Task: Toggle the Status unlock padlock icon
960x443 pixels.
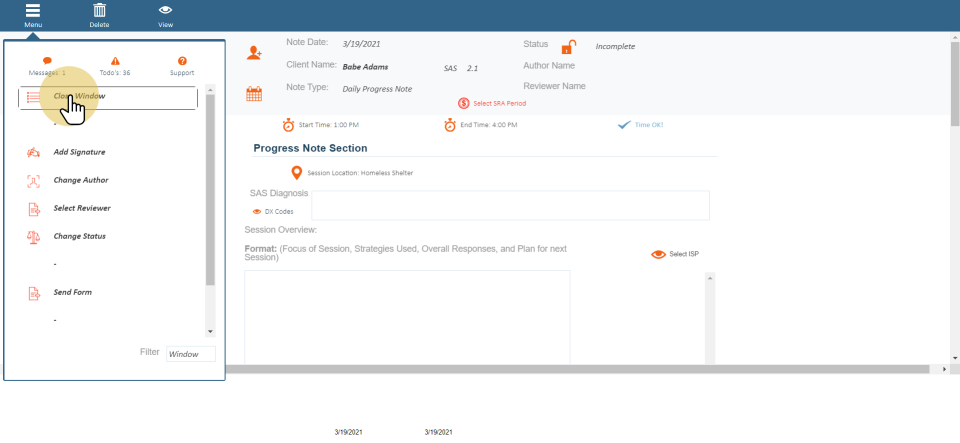Action: [568, 47]
